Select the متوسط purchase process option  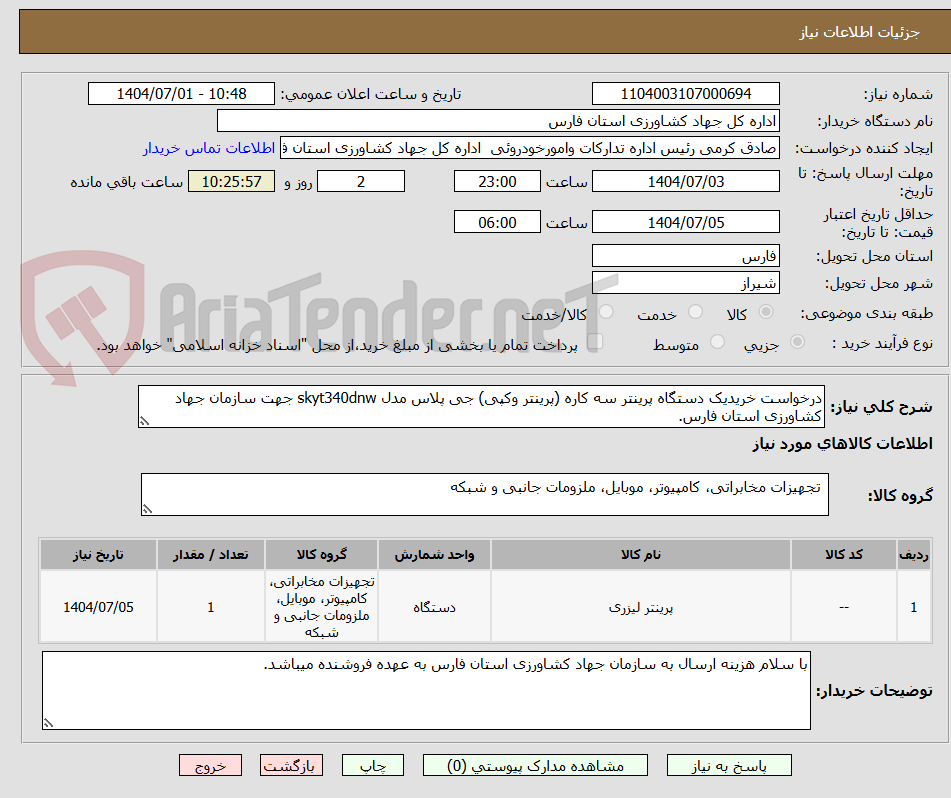716,339
